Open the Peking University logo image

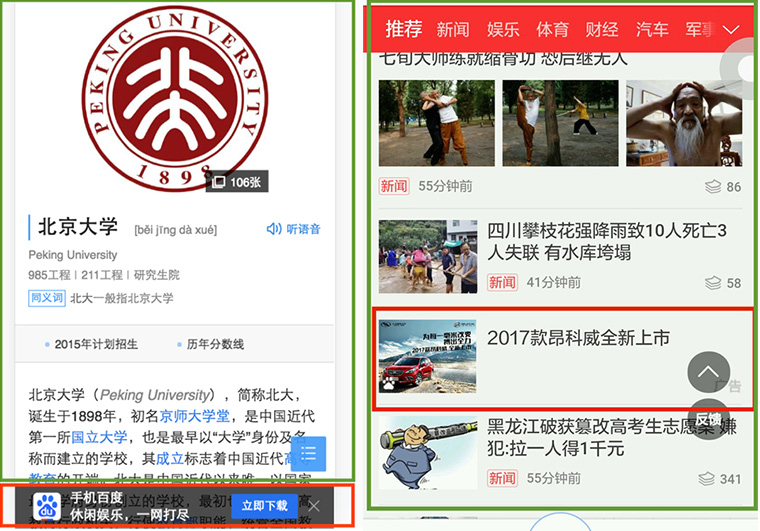pos(174,98)
